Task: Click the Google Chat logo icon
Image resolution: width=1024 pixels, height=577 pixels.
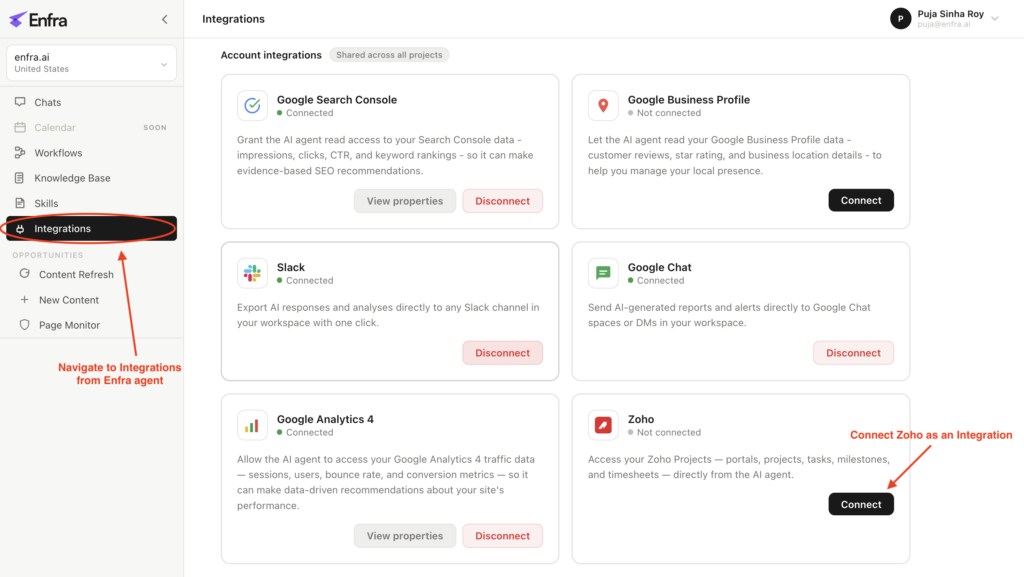Action: tap(603, 273)
